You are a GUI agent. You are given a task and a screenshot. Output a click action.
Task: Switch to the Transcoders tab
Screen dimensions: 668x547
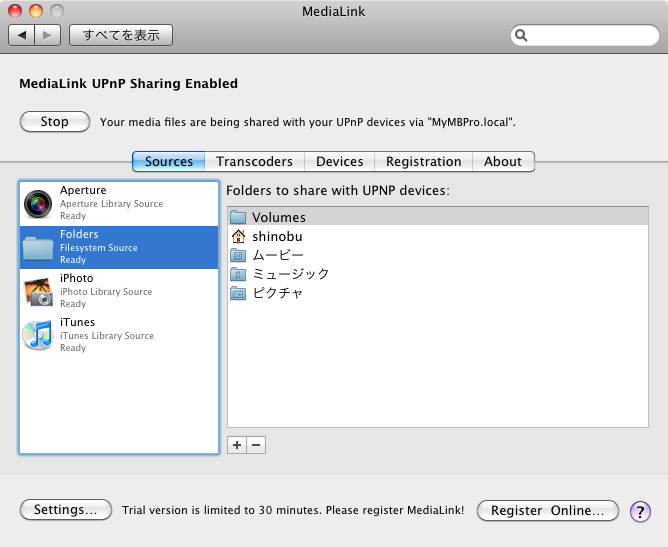click(x=254, y=162)
